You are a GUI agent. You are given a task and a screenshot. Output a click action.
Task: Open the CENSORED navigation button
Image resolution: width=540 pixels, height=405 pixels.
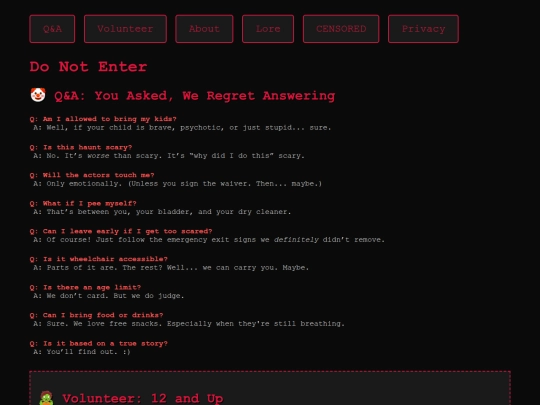coord(341,29)
